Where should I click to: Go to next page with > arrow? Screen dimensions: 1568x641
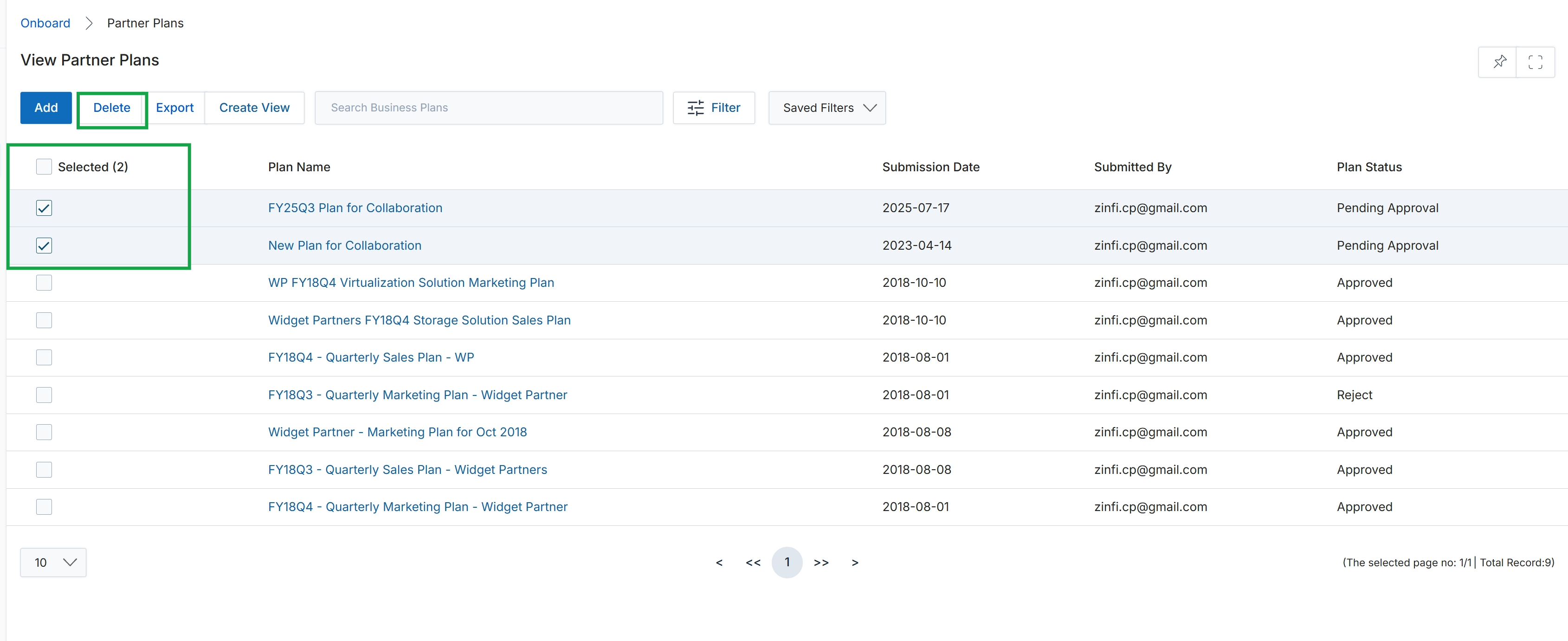coord(855,563)
